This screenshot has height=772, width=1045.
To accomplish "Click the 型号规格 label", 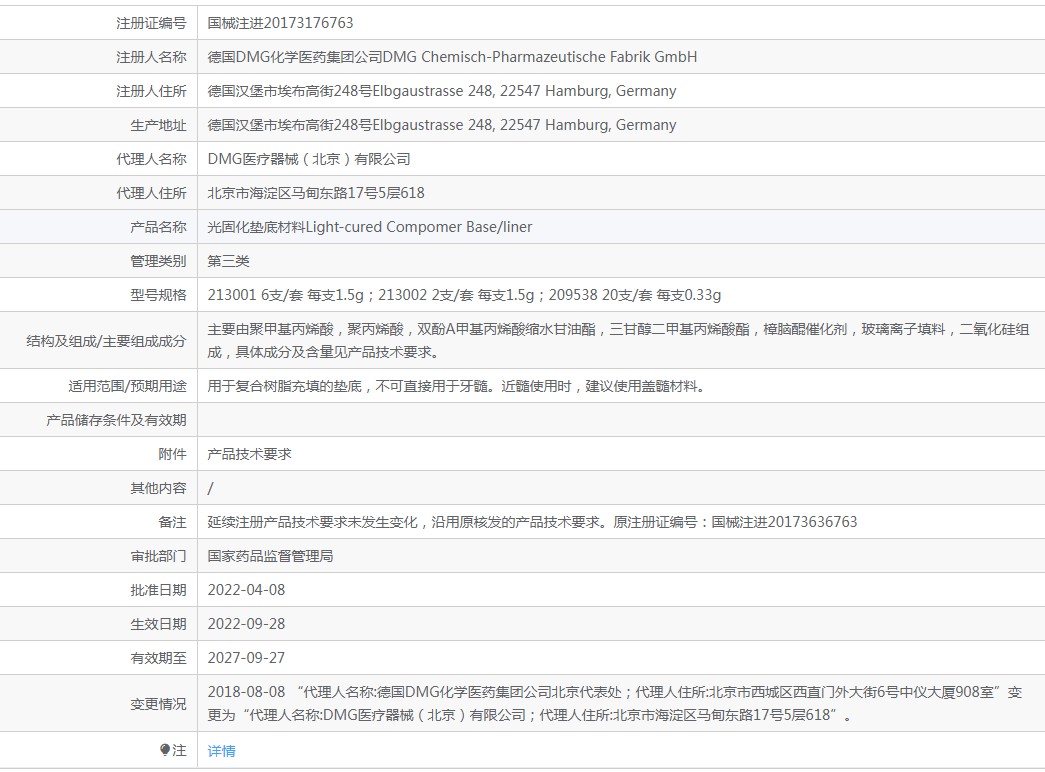I will click(x=159, y=295).
